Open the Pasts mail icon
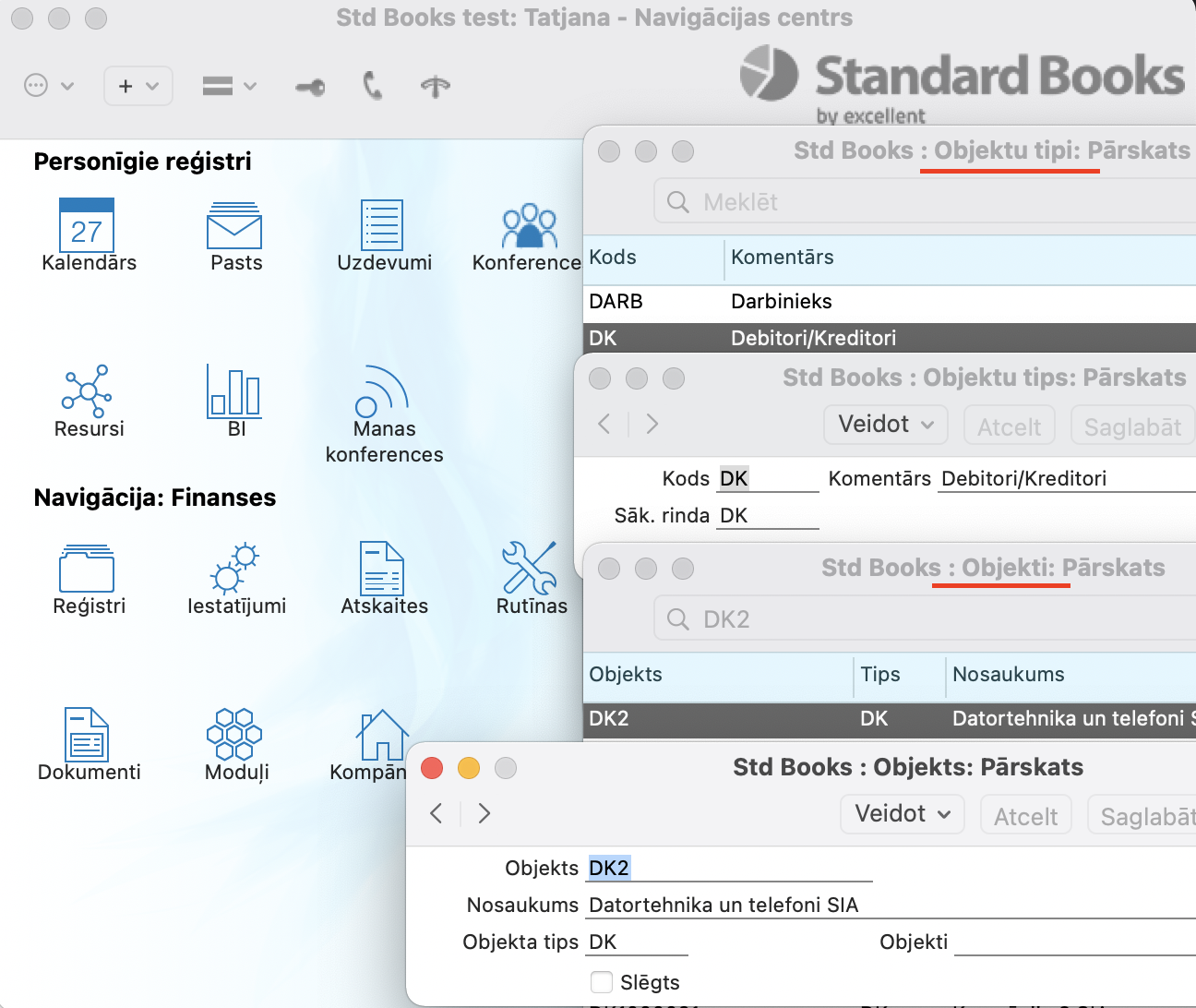Image resolution: width=1196 pixels, height=1008 pixels. click(234, 226)
